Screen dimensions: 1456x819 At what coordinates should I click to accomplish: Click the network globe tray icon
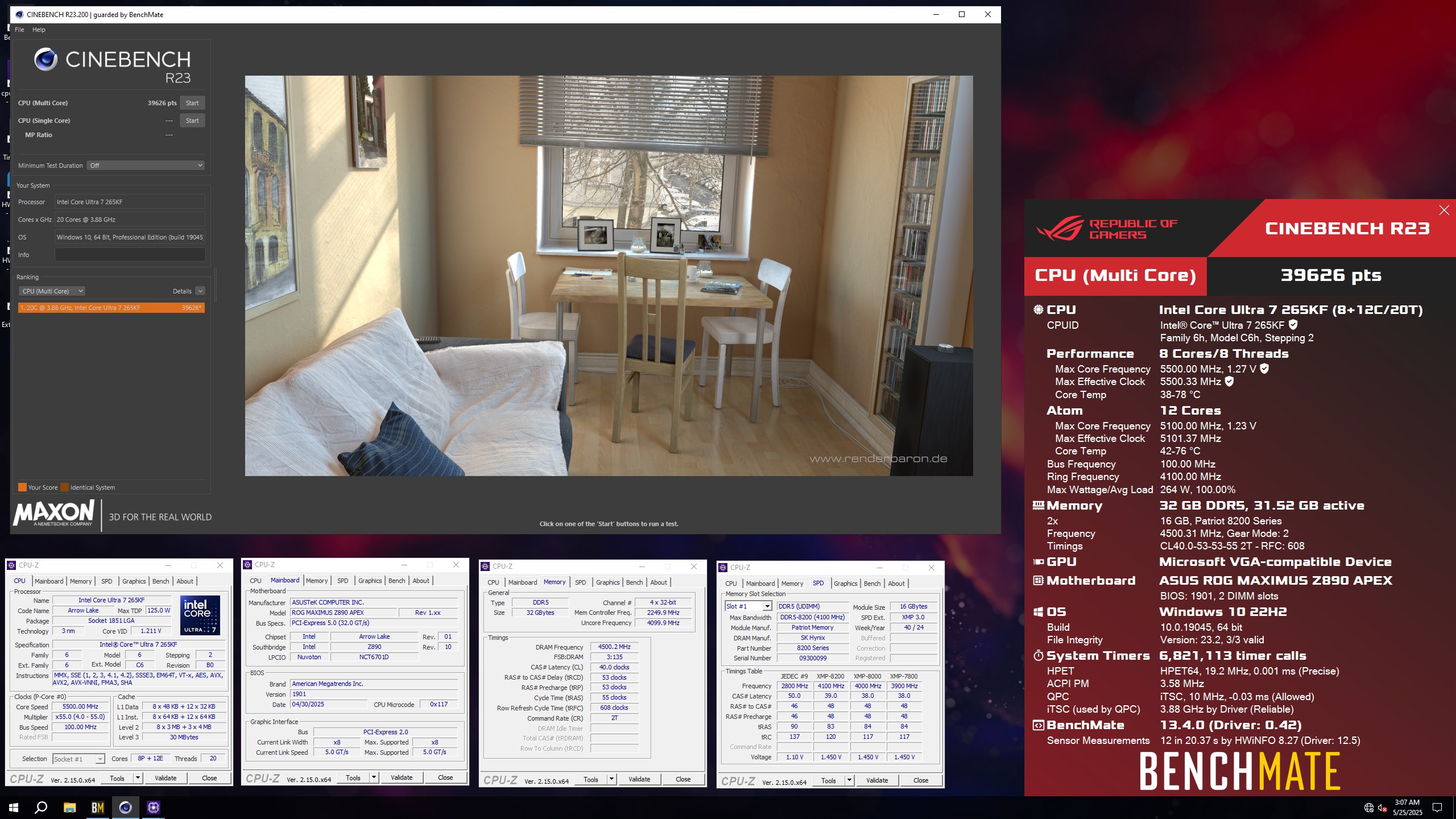coord(1369,808)
